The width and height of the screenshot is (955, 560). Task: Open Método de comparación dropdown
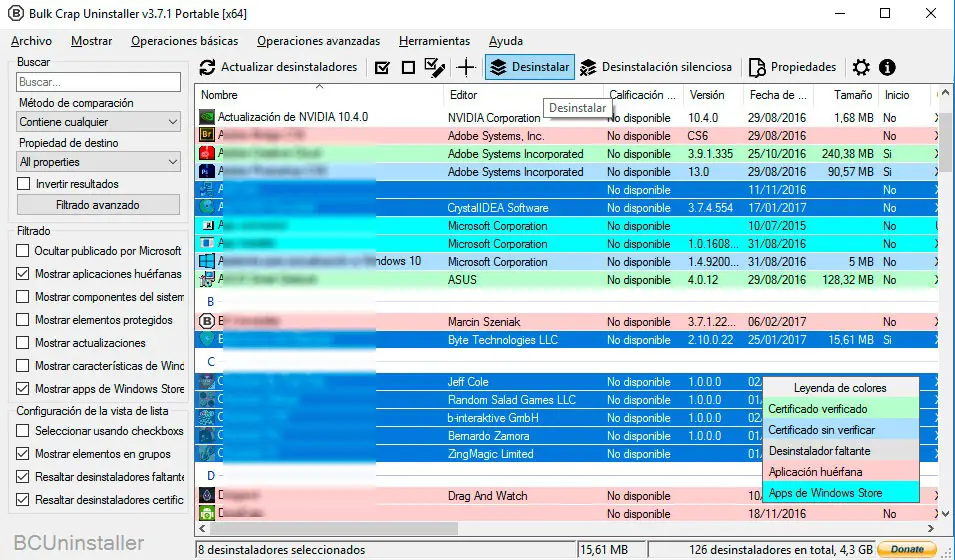pos(99,122)
